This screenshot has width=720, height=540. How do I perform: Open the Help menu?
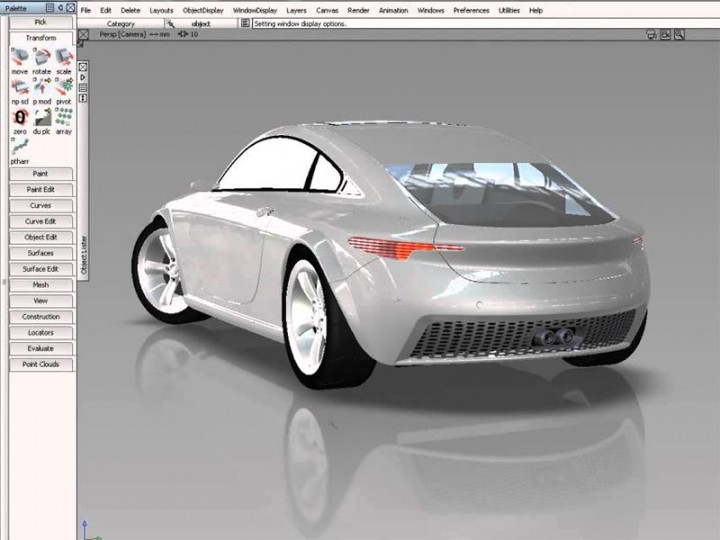tap(536, 10)
